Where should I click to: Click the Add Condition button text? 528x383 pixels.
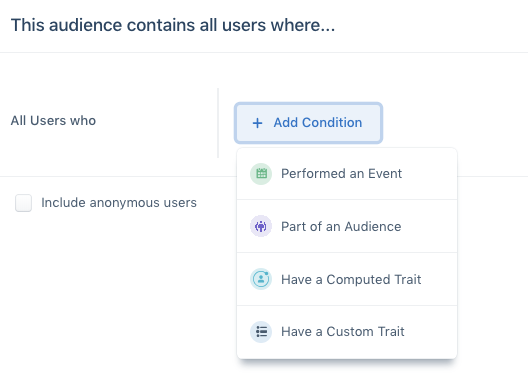[x=318, y=123]
